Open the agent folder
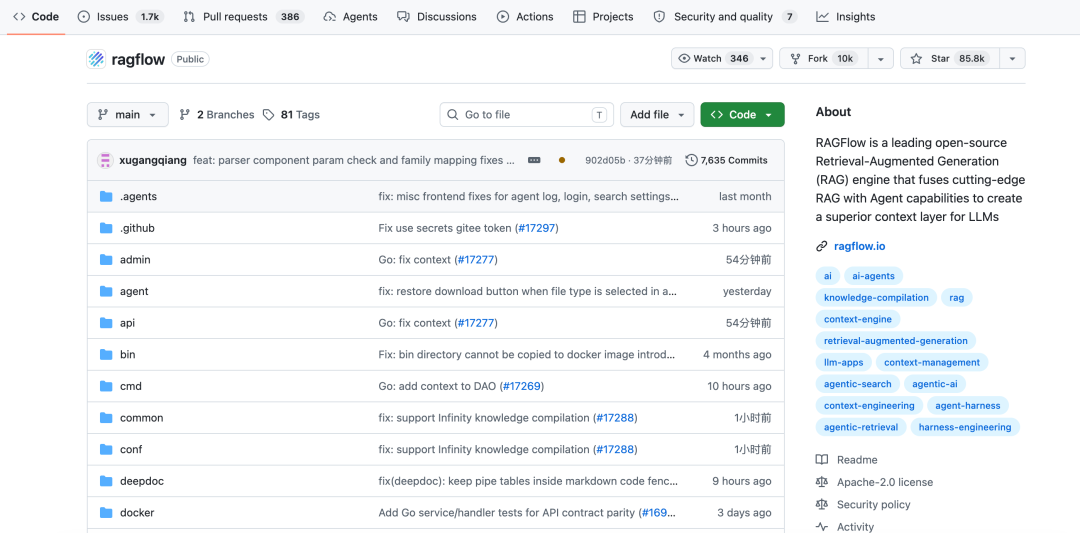Viewport: 1080px width, 533px height. click(134, 291)
